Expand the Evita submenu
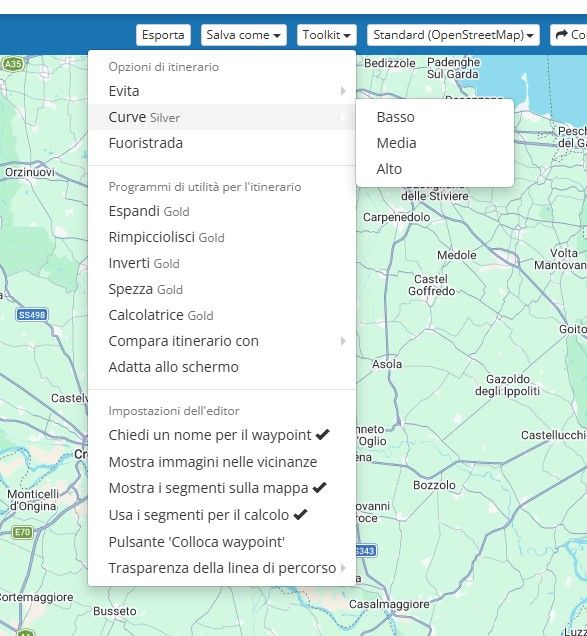This screenshot has height=636, width=587. 222,91
